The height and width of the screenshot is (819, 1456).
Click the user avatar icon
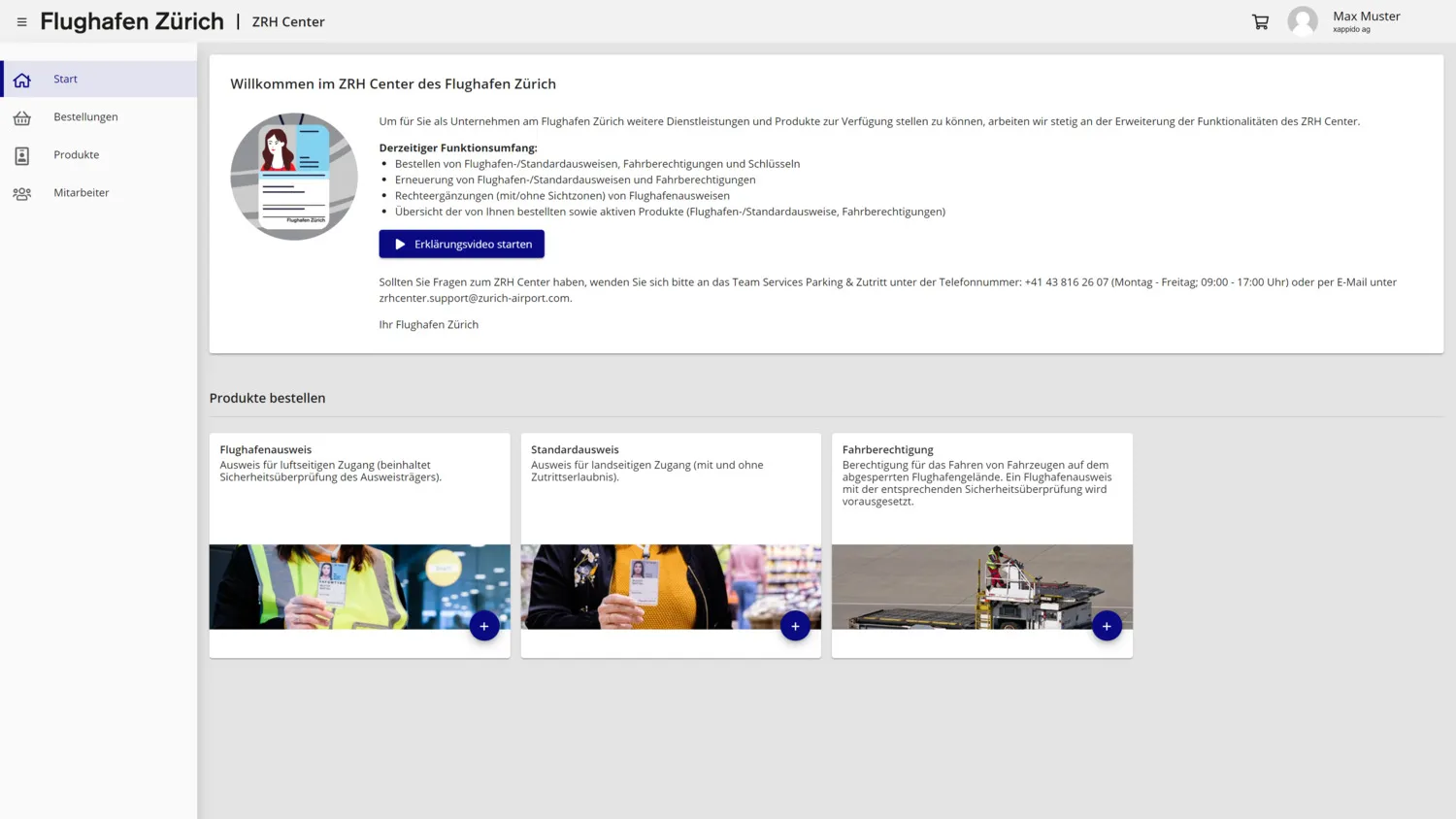pyautogui.click(x=1303, y=21)
